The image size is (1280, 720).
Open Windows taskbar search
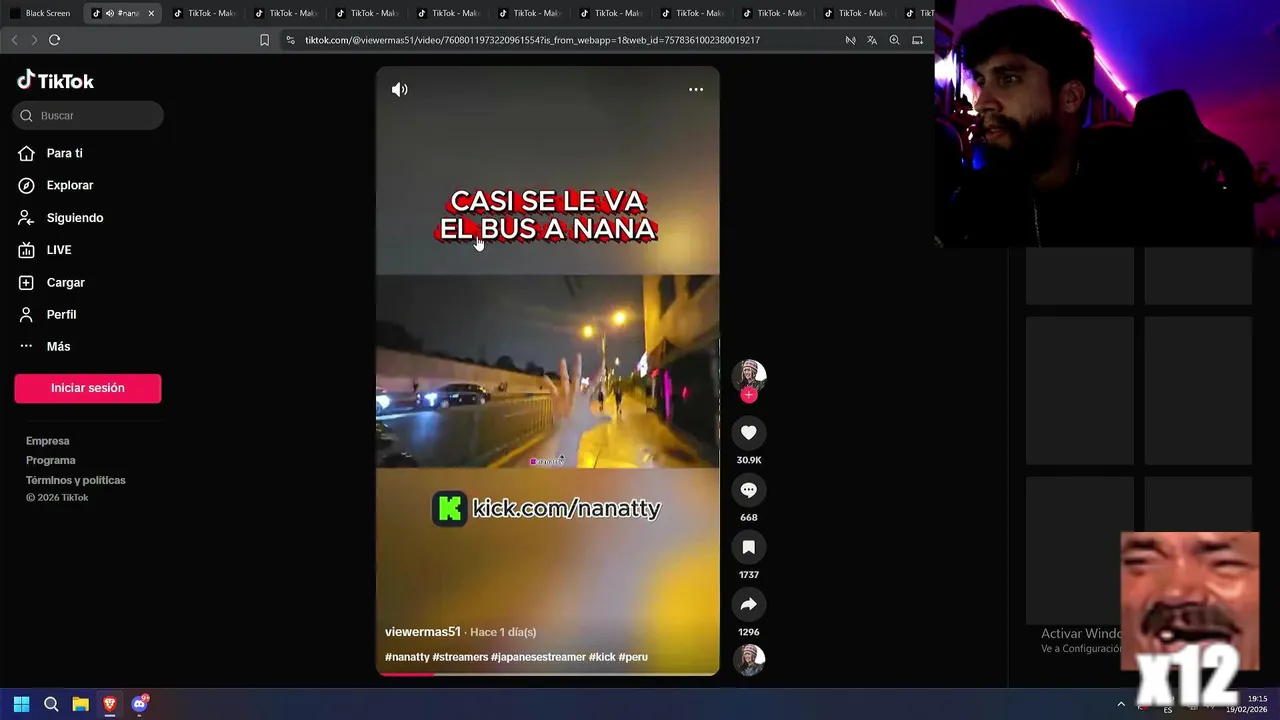click(51, 704)
